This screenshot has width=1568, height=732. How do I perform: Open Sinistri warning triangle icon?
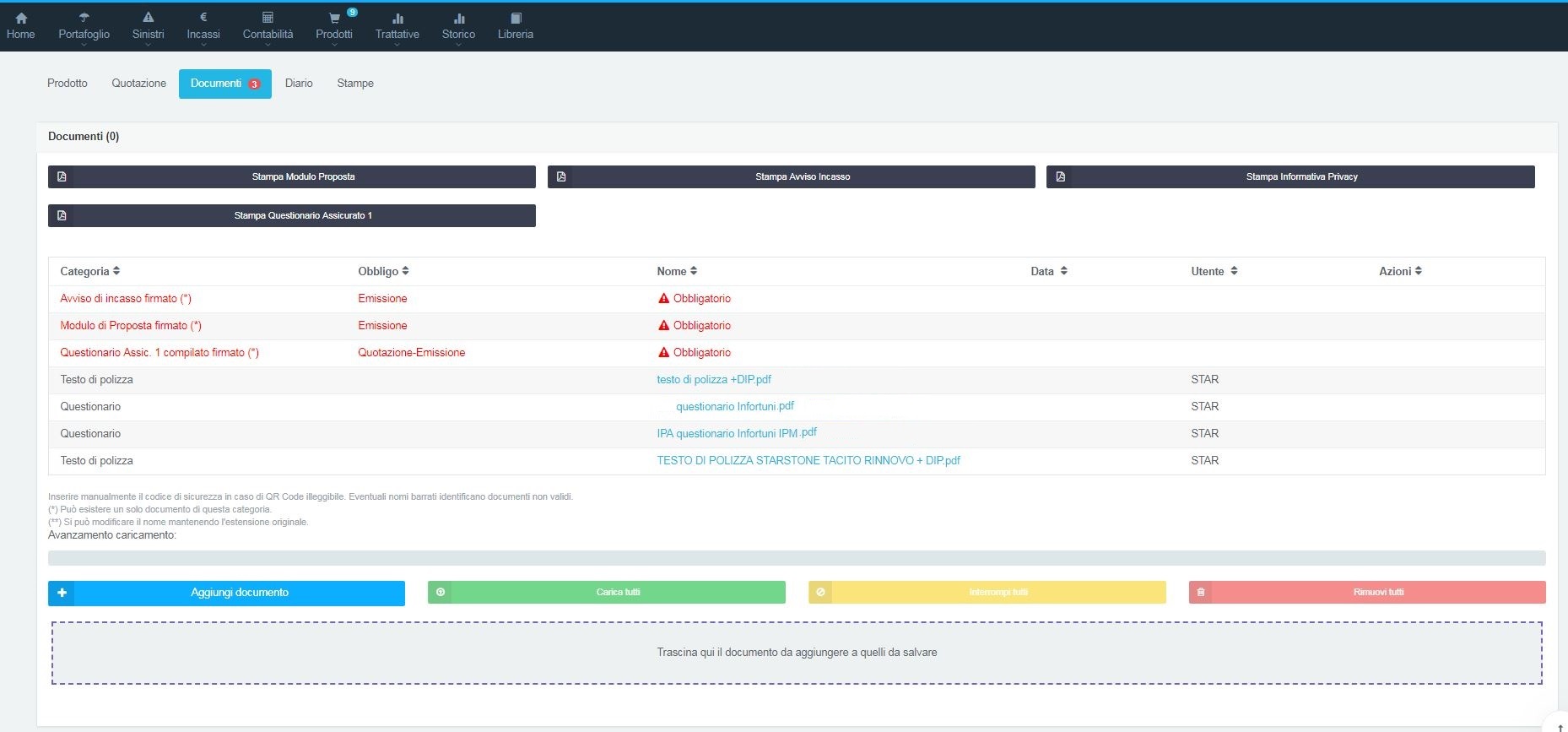click(x=149, y=18)
